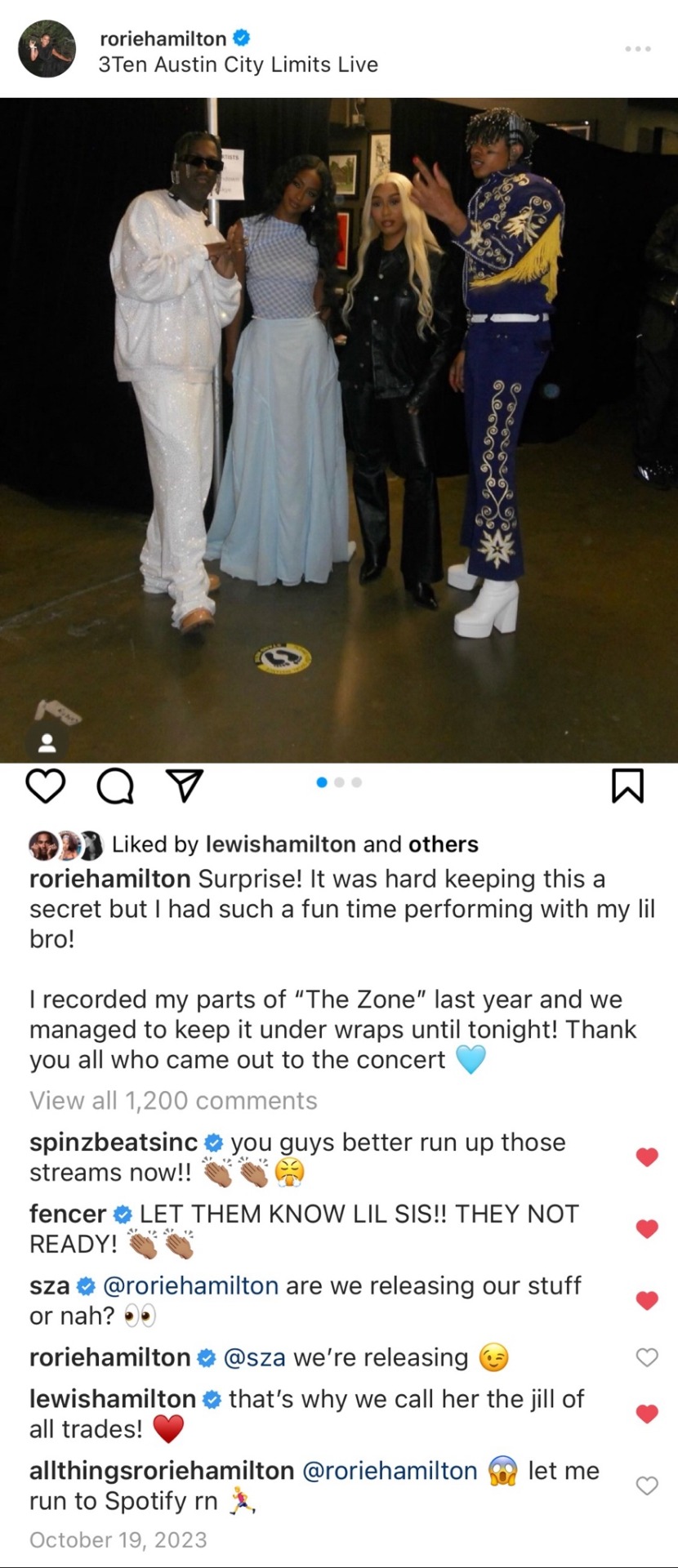Open spinzbeatsinc's profile from comment
This screenshot has width=678, height=1568.
tap(114, 1142)
